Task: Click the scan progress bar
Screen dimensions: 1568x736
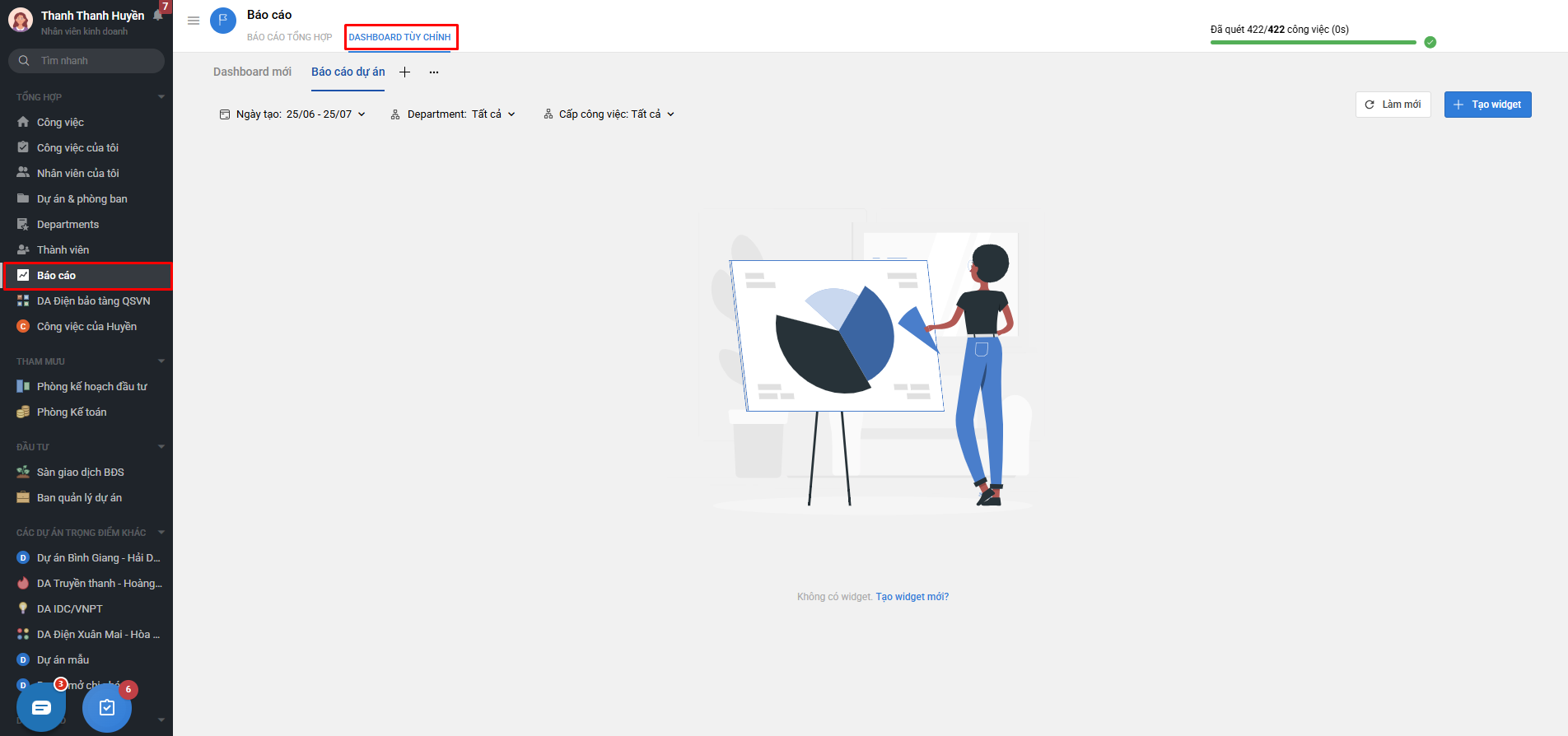Action: [1313, 42]
